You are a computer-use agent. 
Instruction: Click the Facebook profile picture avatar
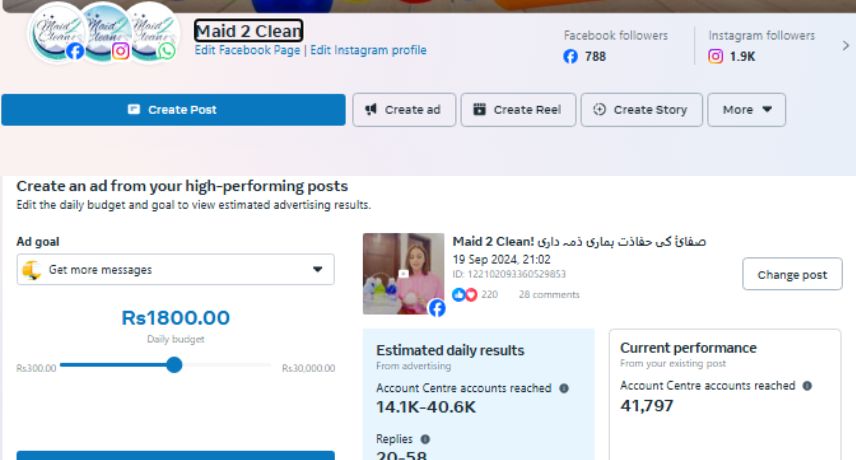pos(56,32)
